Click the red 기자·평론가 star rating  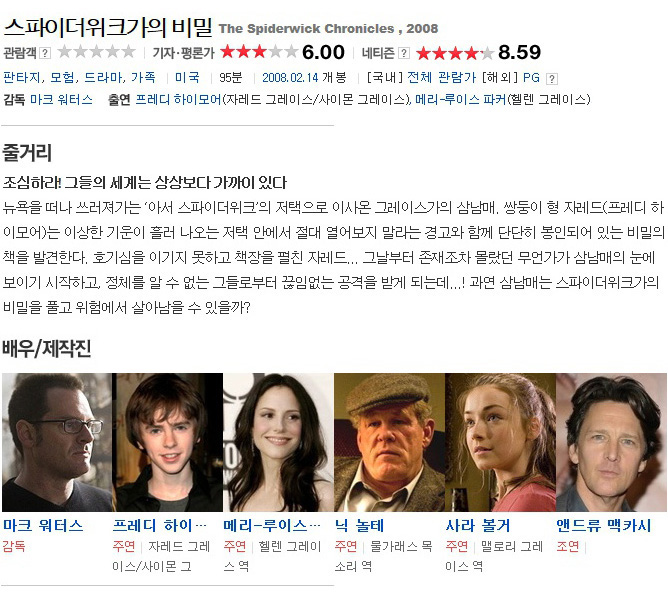259,52
